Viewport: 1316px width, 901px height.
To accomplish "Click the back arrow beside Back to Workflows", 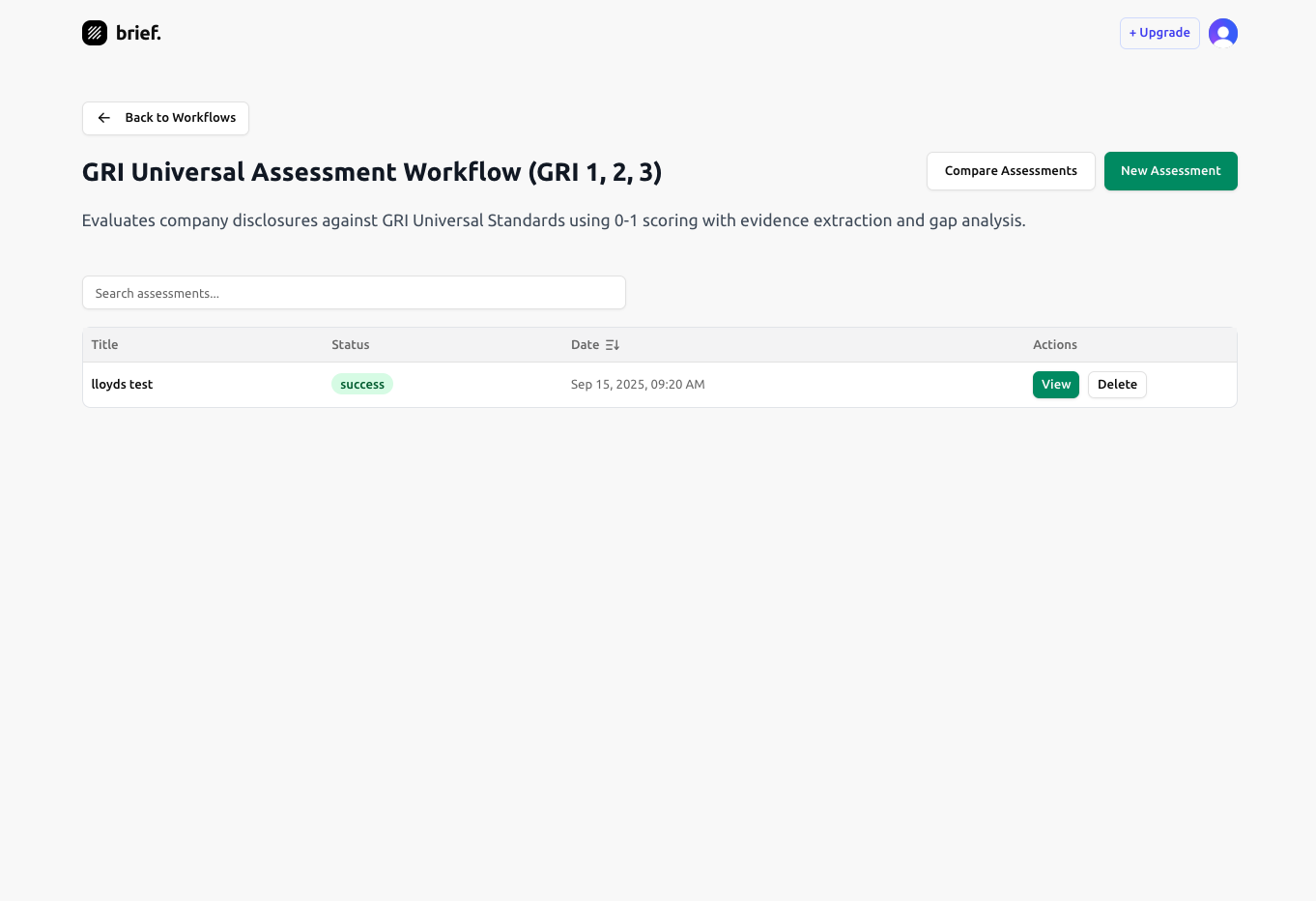I will [x=103, y=117].
